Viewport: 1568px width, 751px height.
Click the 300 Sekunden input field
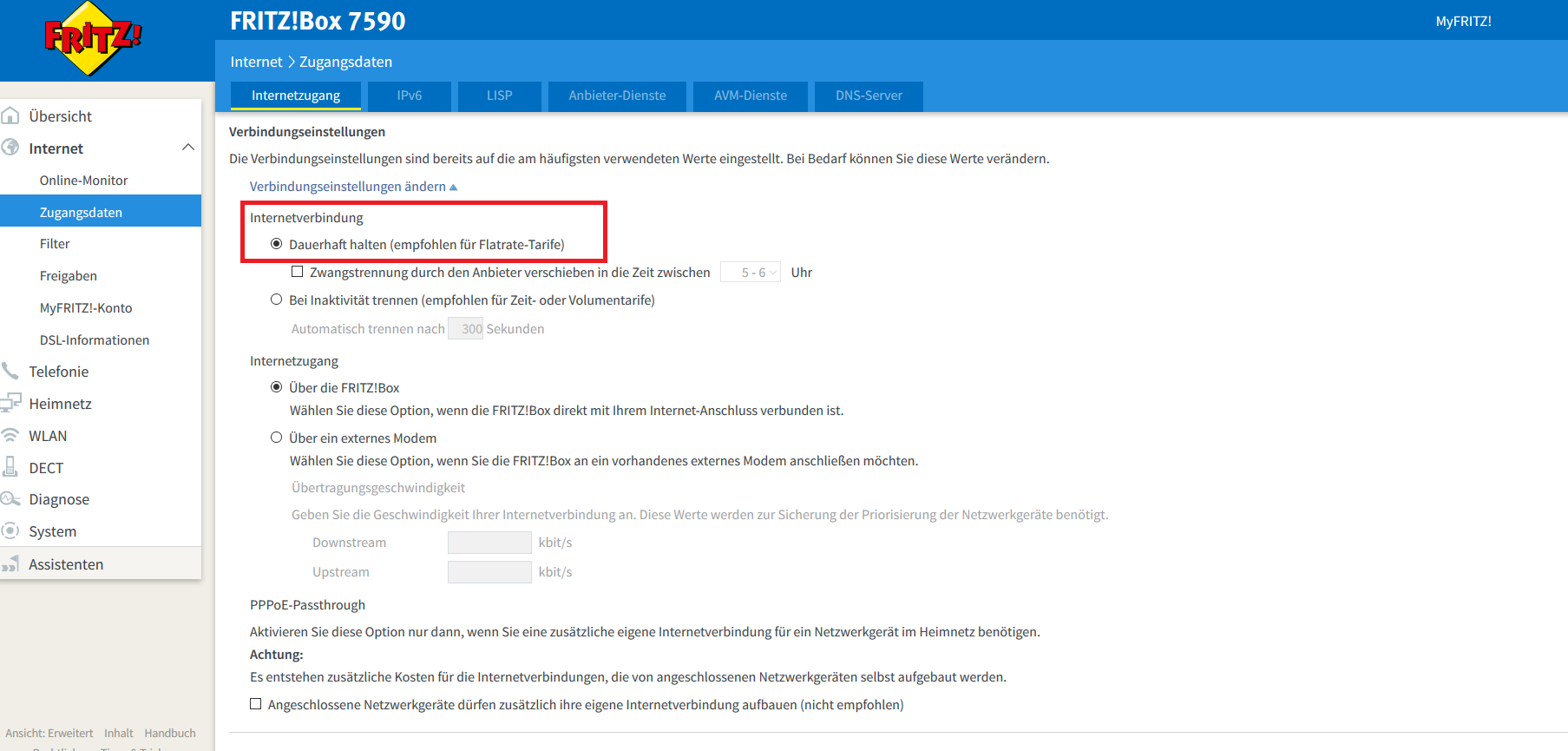466,329
